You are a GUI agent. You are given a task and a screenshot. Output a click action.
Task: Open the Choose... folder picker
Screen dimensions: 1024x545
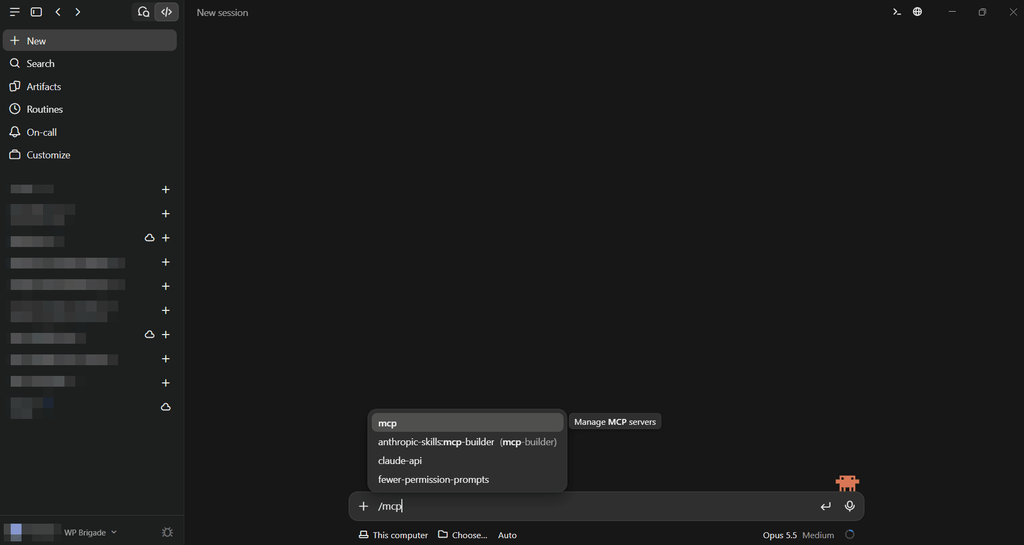pos(462,535)
